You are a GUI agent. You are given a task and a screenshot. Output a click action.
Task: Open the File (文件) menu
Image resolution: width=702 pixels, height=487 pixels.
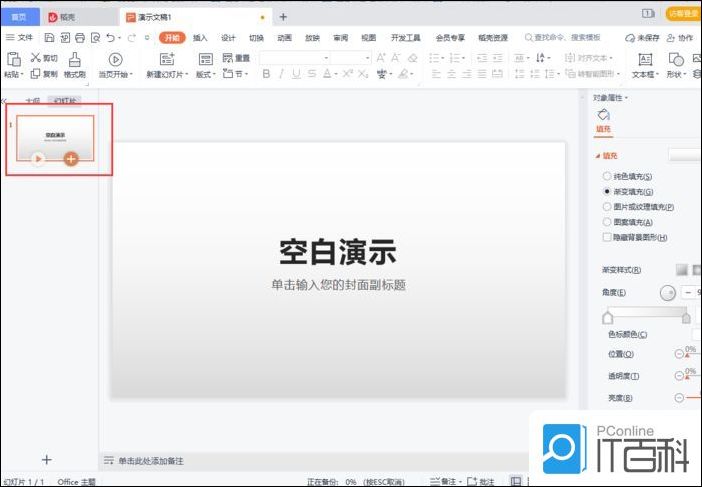point(19,37)
